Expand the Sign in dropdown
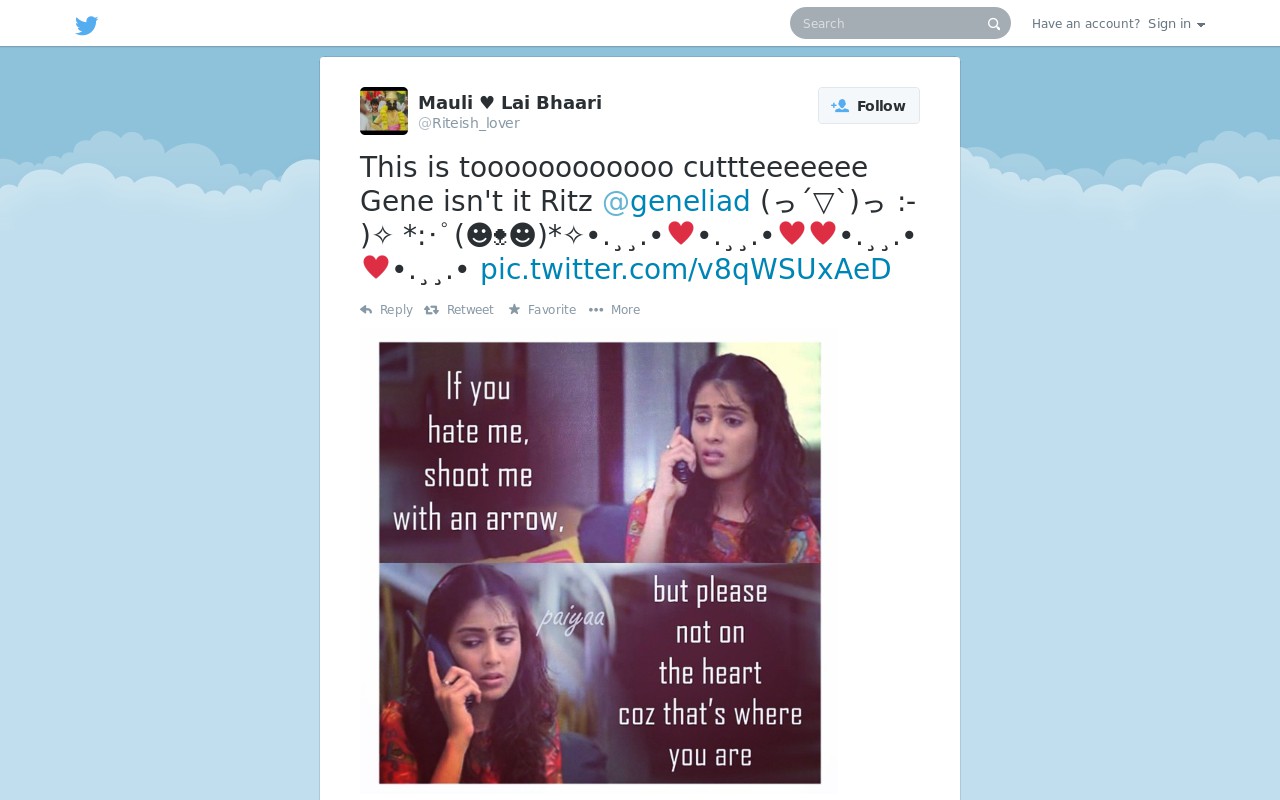Viewport: 1280px width, 800px height. [x=1176, y=24]
